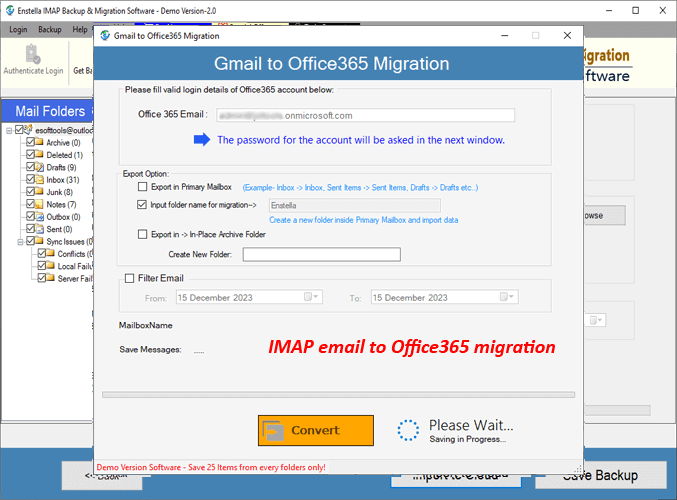Click the Enstella migration folder name field

pyautogui.click(x=354, y=206)
